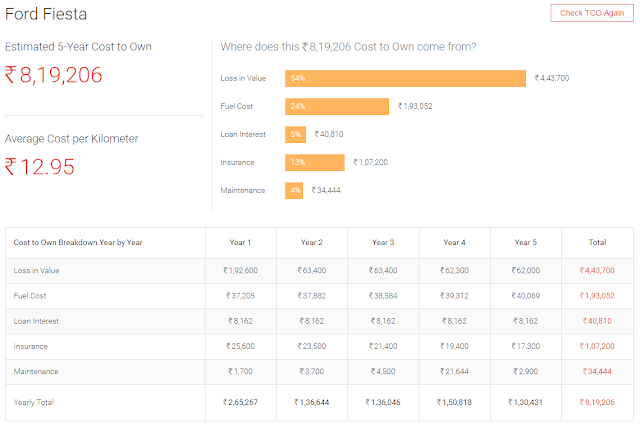Click Cost to Own Breakdown header cell
This screenshot has width=640, height=428.
coord(78,242)
